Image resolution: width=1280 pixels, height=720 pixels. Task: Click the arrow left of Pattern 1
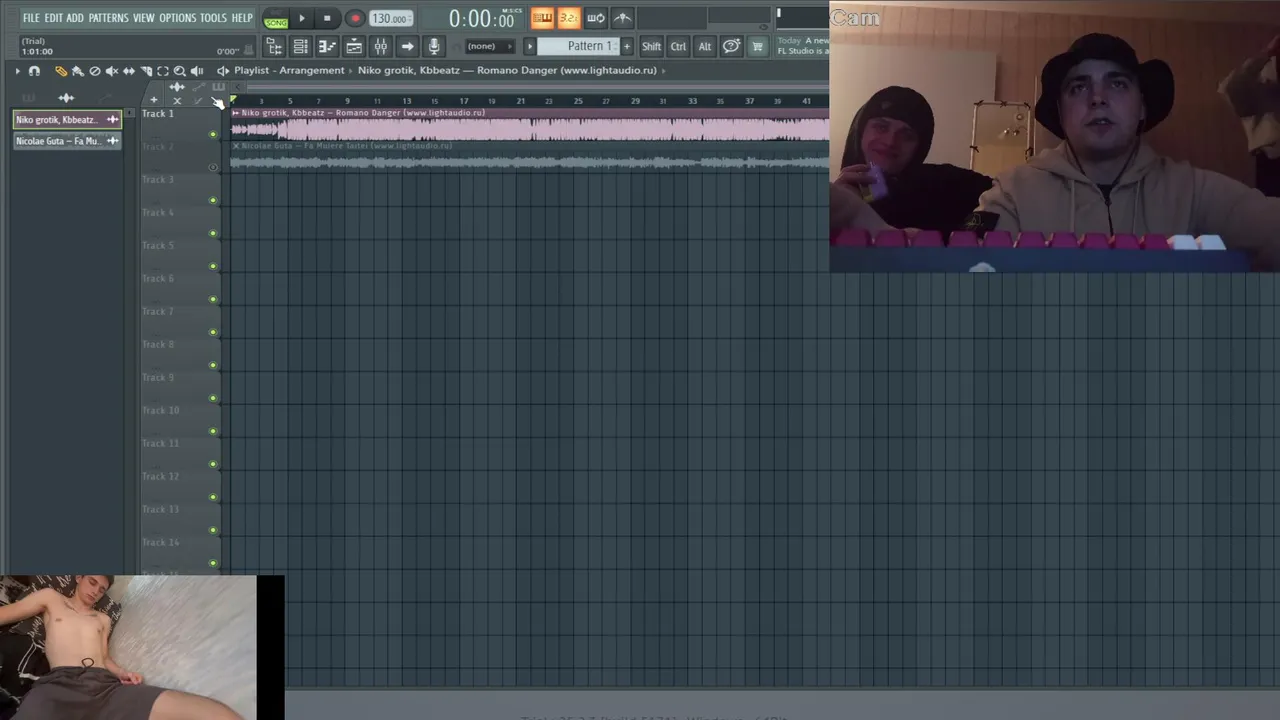[x=529, y=46]
